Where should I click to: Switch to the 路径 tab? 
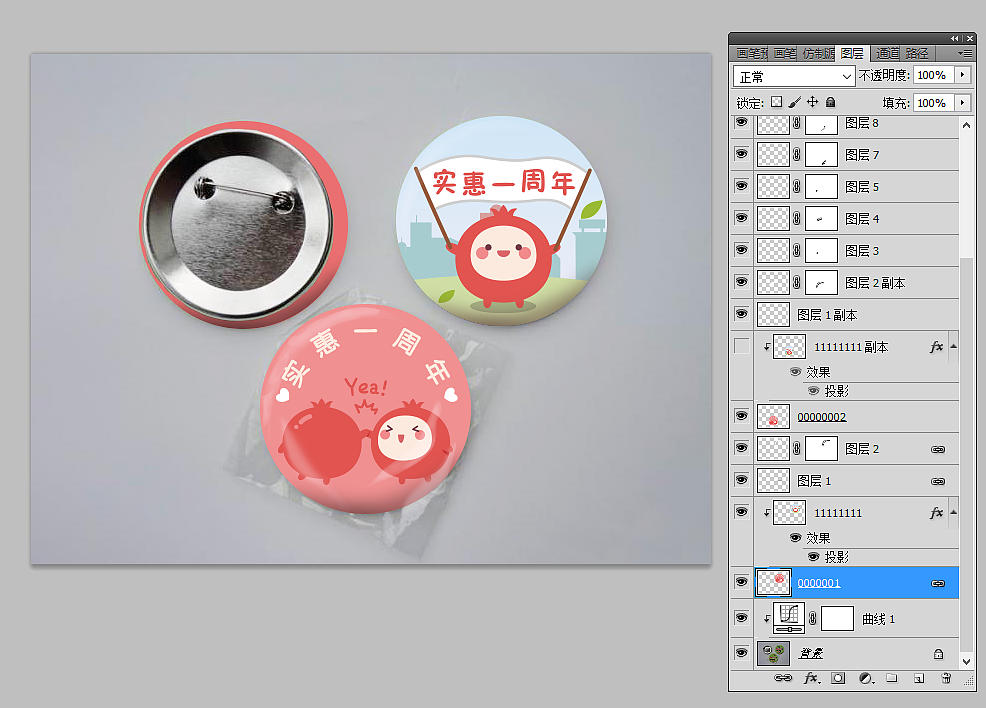917,53
